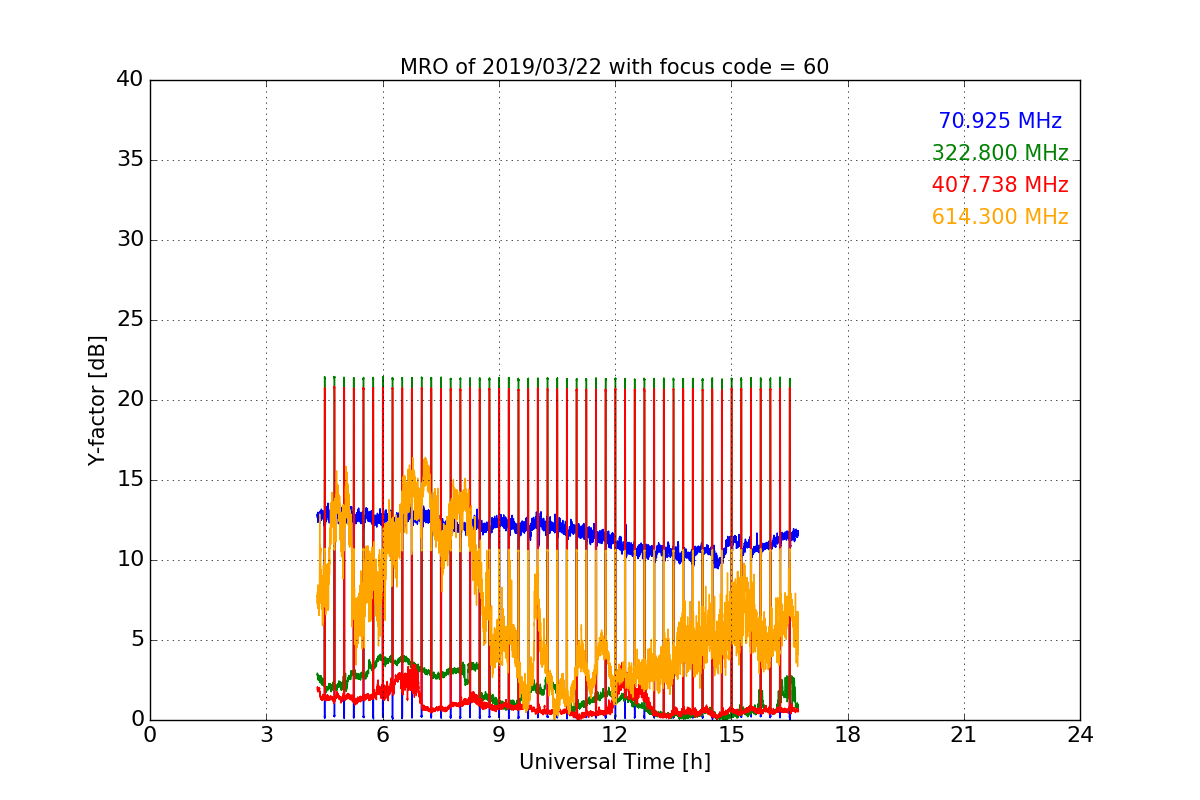Select the '614.300 MHz' legend label
This screenshot has width=1200, height=800.
click(1000, 217)
